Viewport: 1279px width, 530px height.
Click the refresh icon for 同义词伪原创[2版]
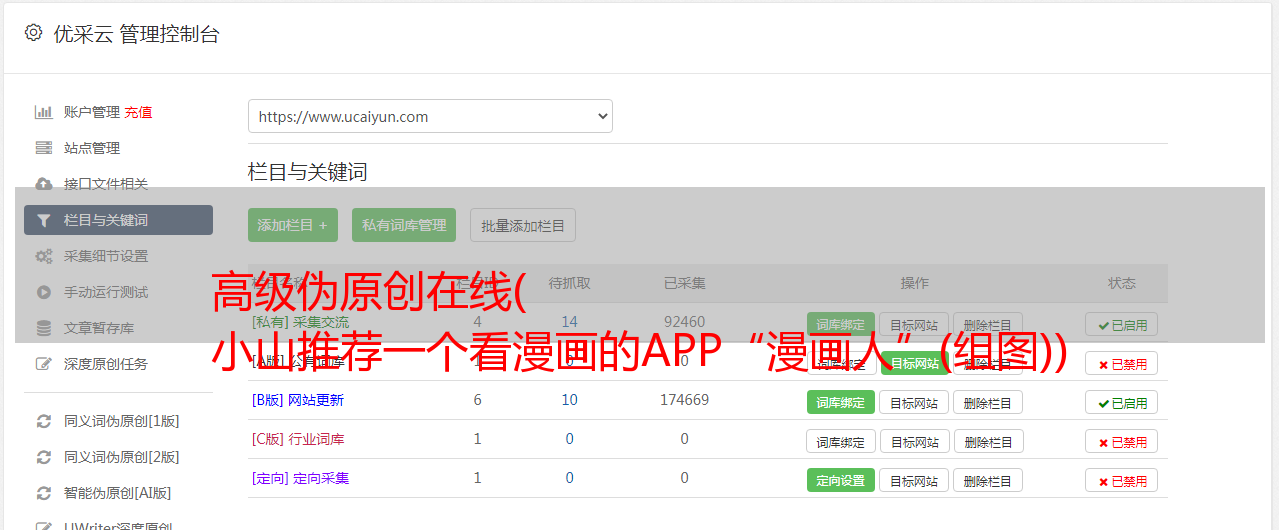[44, 457]
